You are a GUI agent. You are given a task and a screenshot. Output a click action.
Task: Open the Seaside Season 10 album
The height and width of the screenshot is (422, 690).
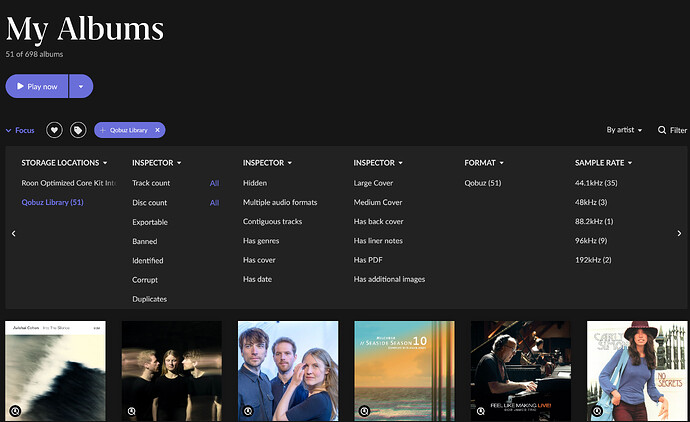tap(404, 371)
